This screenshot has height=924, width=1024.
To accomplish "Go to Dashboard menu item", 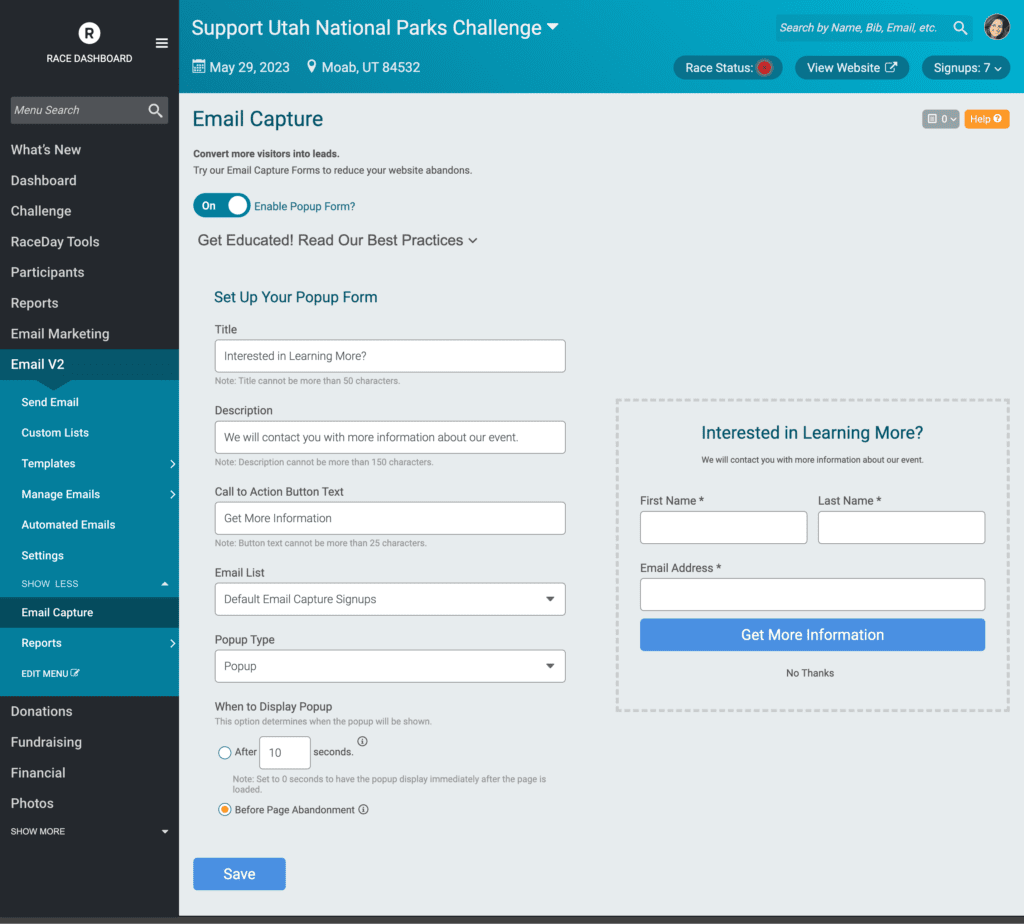I will coord(43,180).
